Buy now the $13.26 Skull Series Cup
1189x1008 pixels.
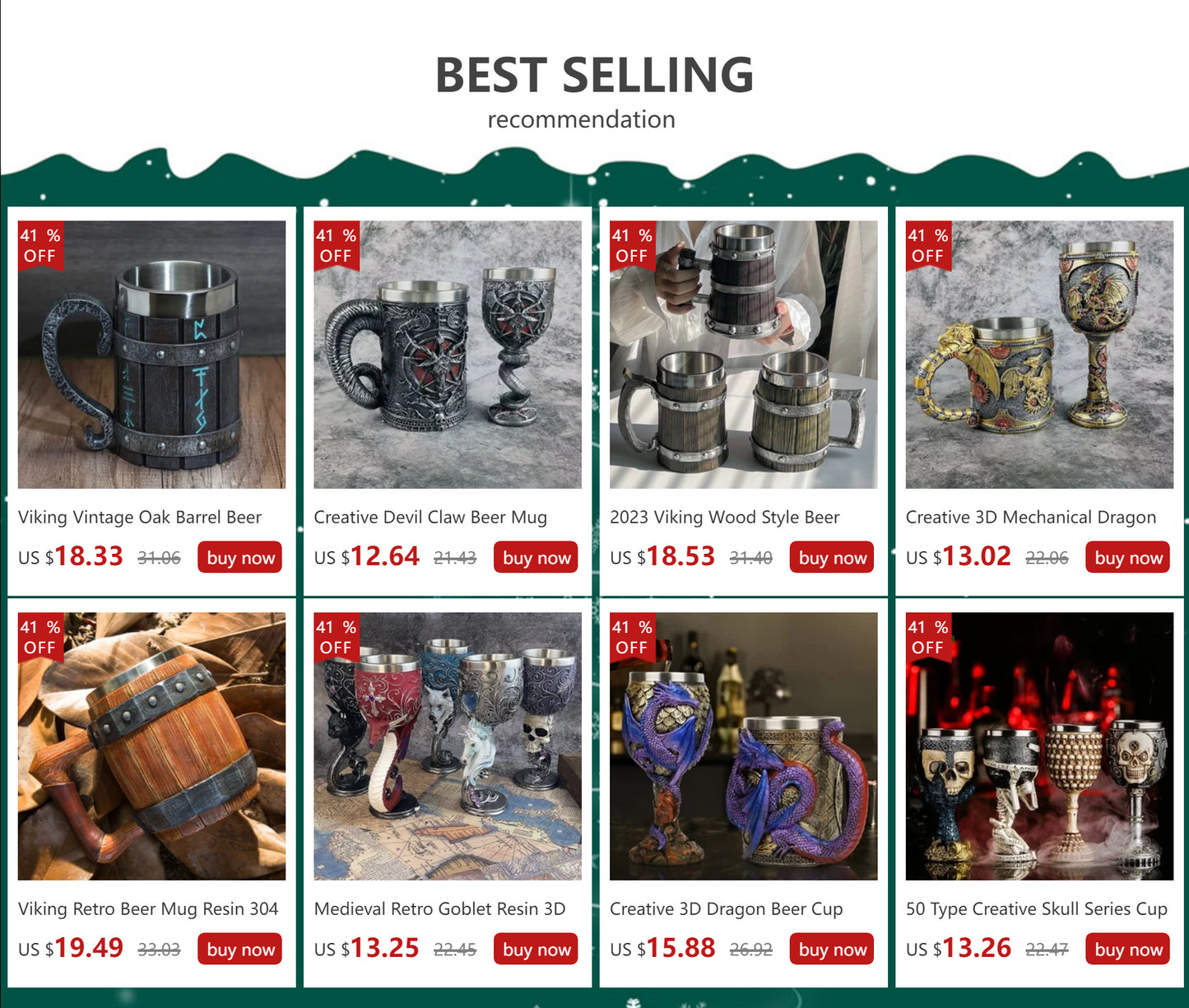point(1128,949)
